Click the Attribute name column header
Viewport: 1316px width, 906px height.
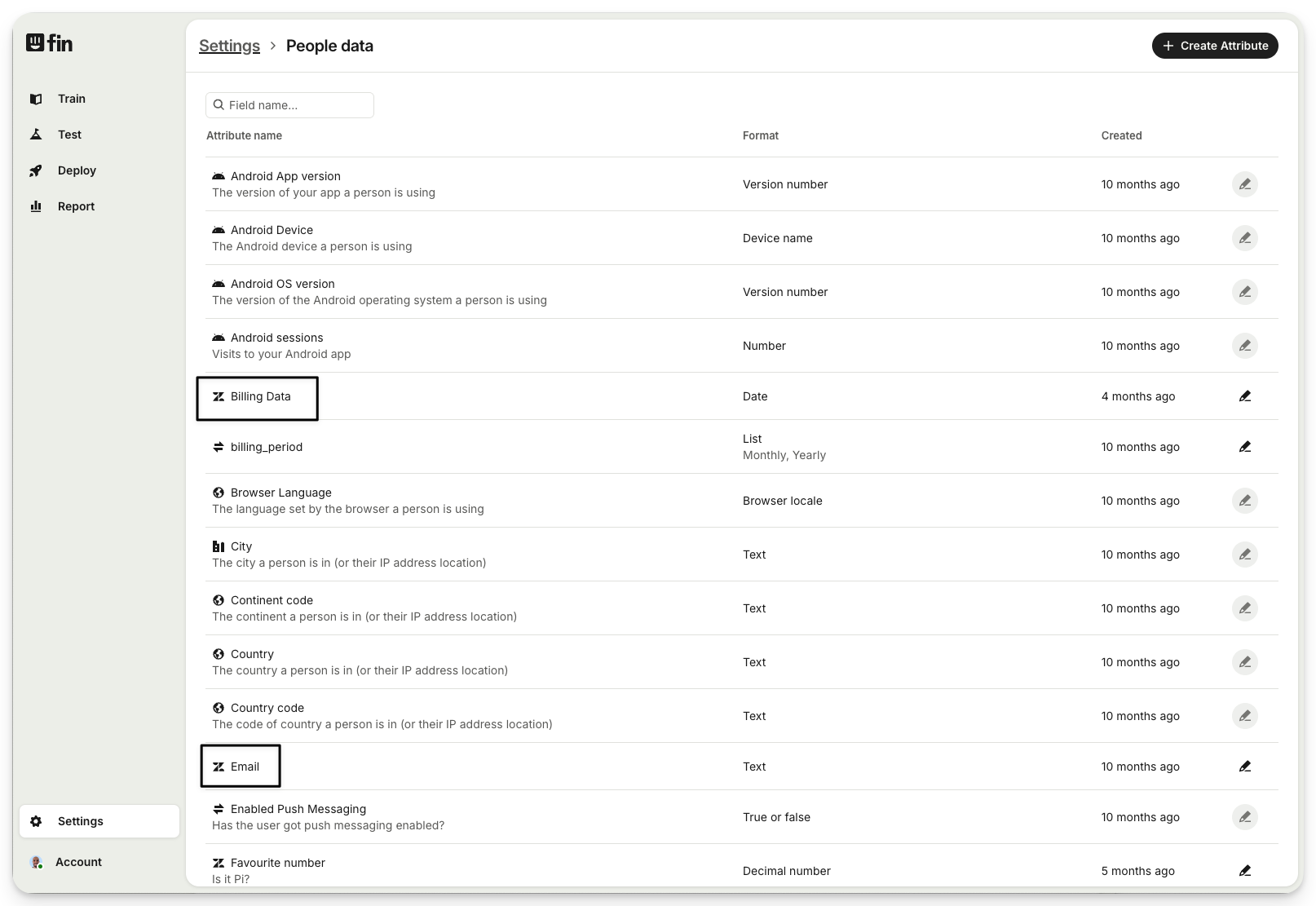tap(244, 135)
